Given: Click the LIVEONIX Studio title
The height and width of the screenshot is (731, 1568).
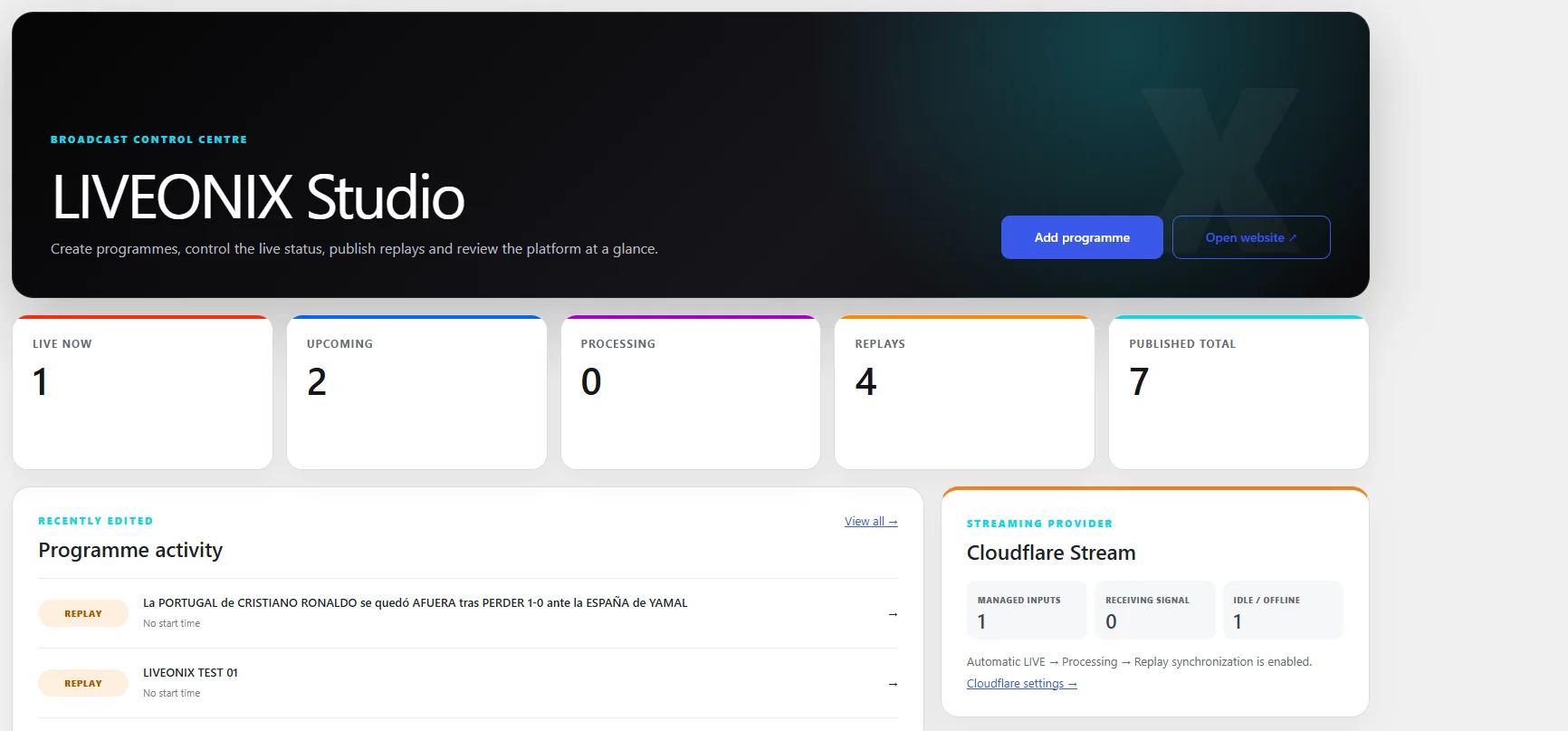Looking at the screenshot, I should pyautogui.click(x=258, y=197).
